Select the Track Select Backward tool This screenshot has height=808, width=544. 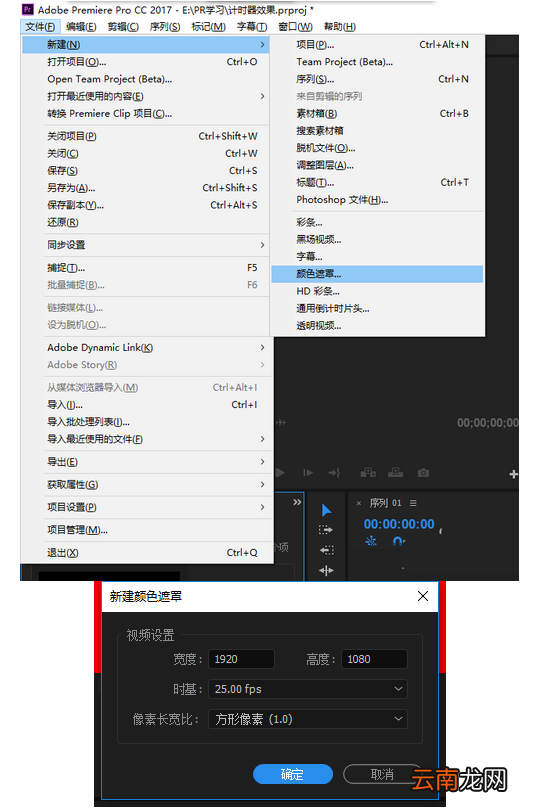pyautogui.click(x=326, y=550)
